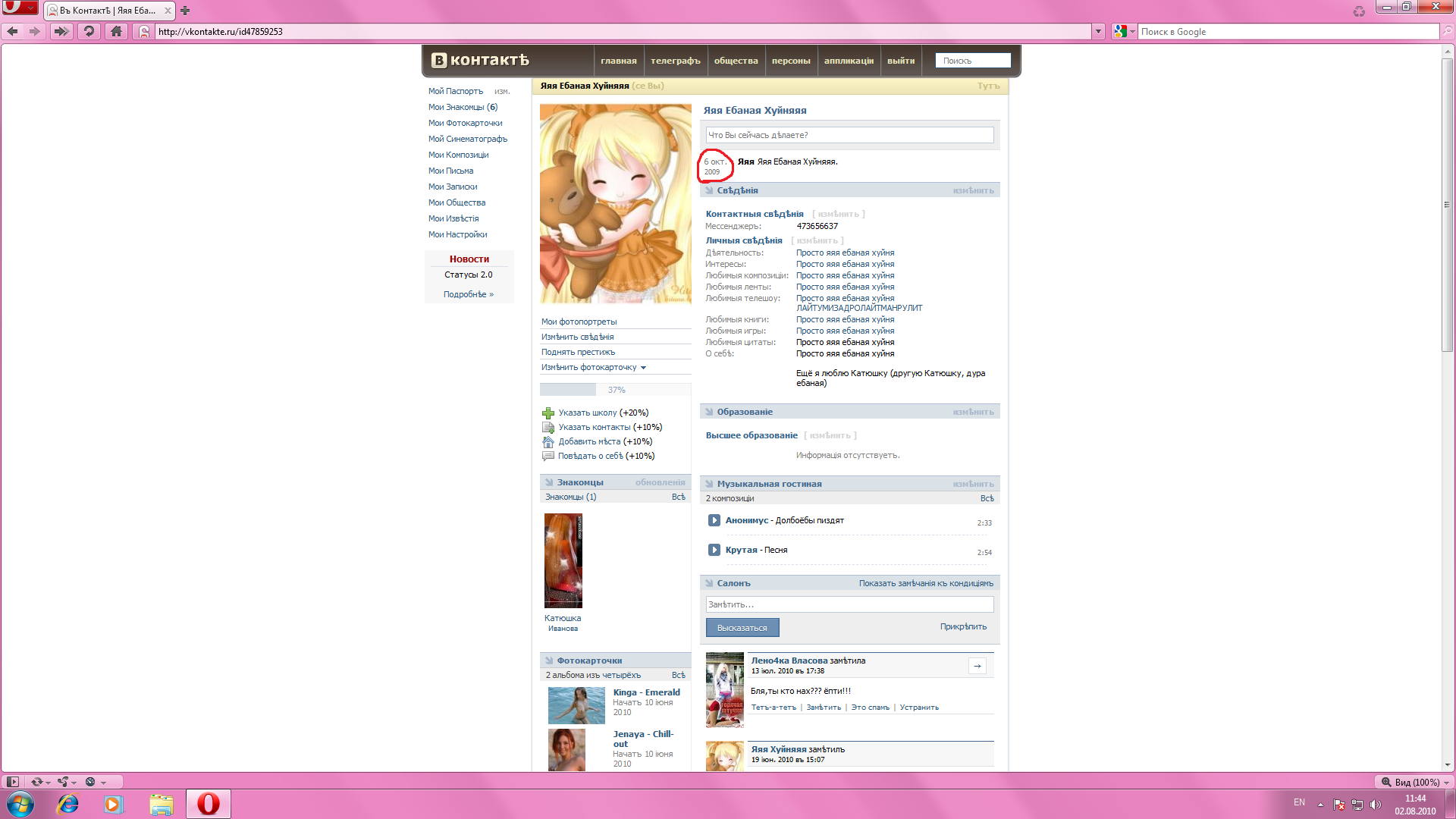Click the Указать школу plus icon
This screenshot has width=1456, height=819.
(548, 413)
